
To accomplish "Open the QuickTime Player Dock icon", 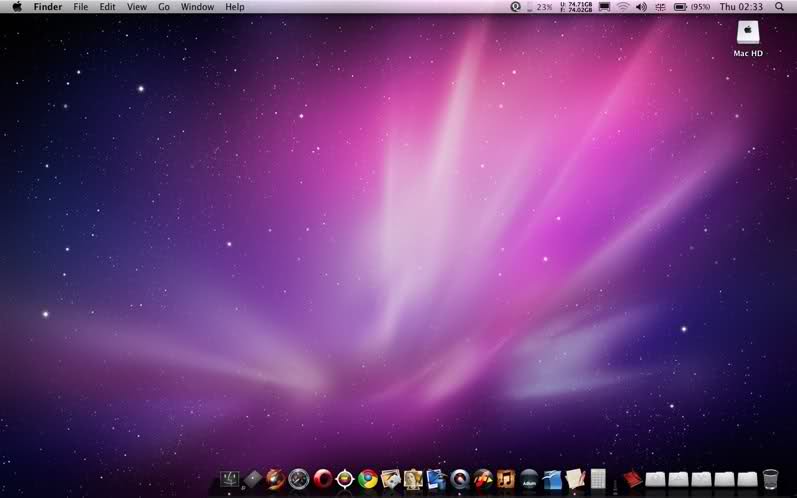I will pyautogui.click(x=459, y=479).
